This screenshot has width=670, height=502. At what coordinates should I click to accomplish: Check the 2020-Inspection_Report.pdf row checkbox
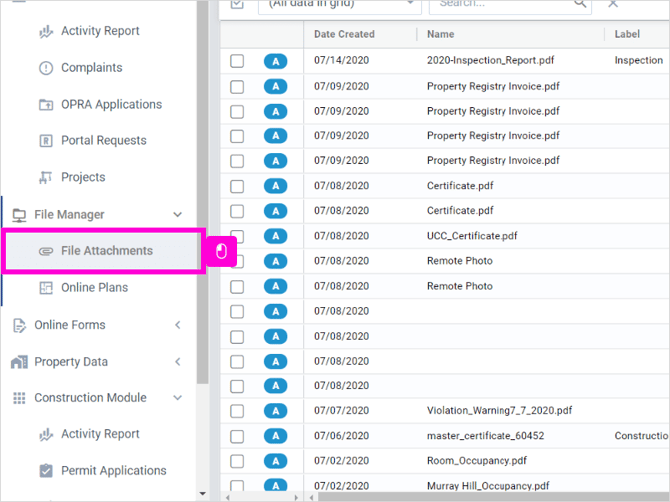pyautogui.click(x=237, y=61)
